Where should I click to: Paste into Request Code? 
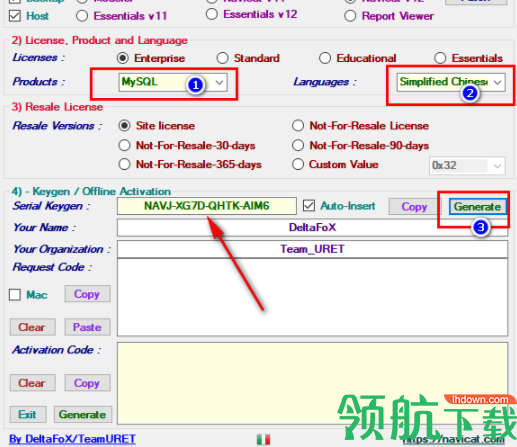tap(87, 327)
